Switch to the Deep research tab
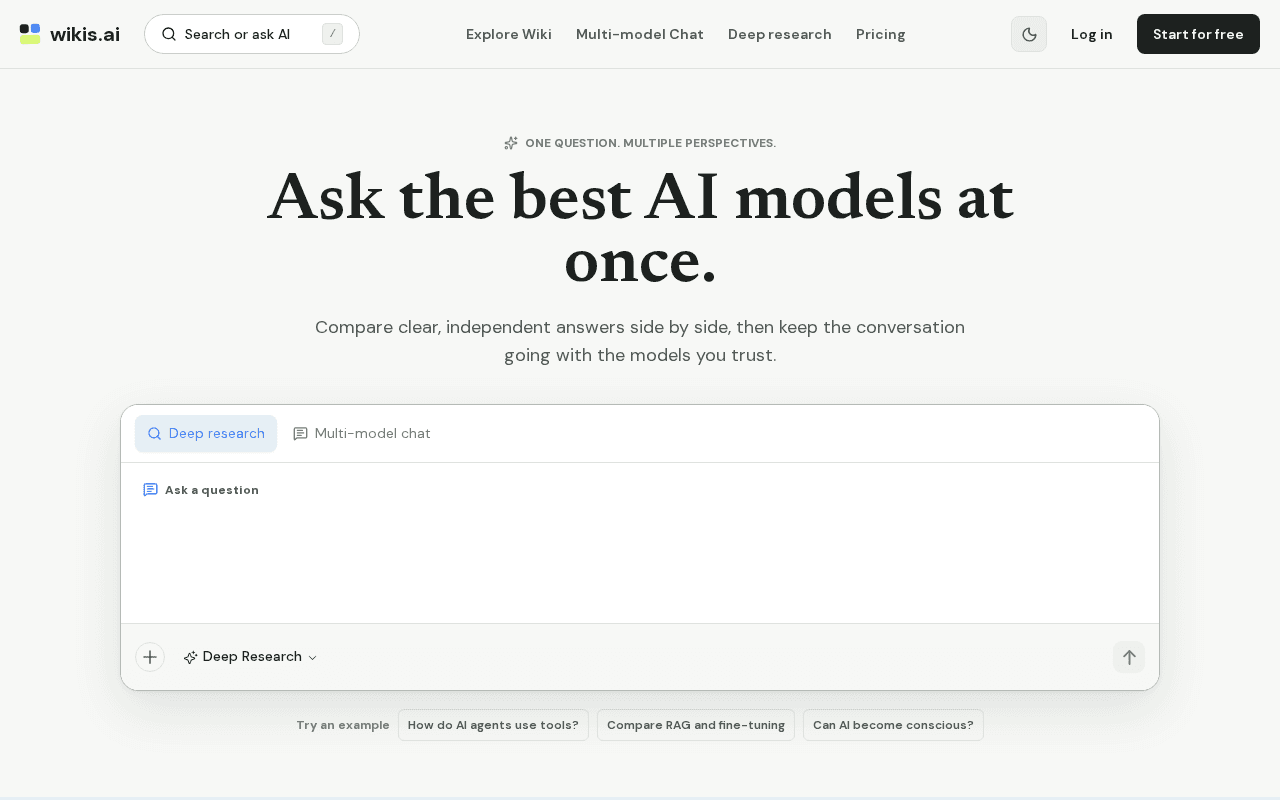This screenshot has height=800, width=1280. pyautogui.click(x=206, y=434)
